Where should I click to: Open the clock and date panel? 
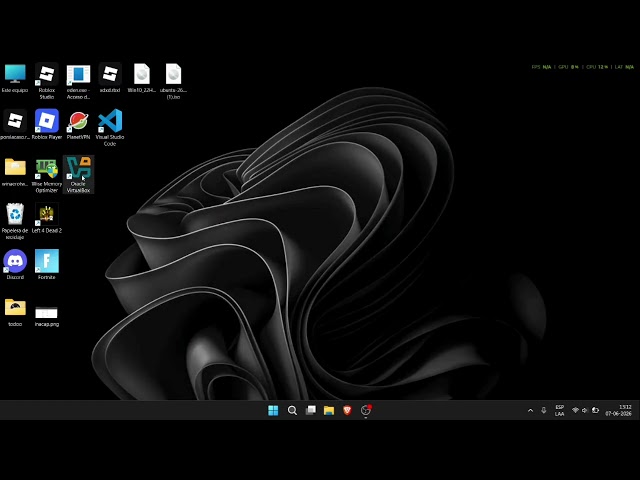pyautogui.click(x=619, y=410)
